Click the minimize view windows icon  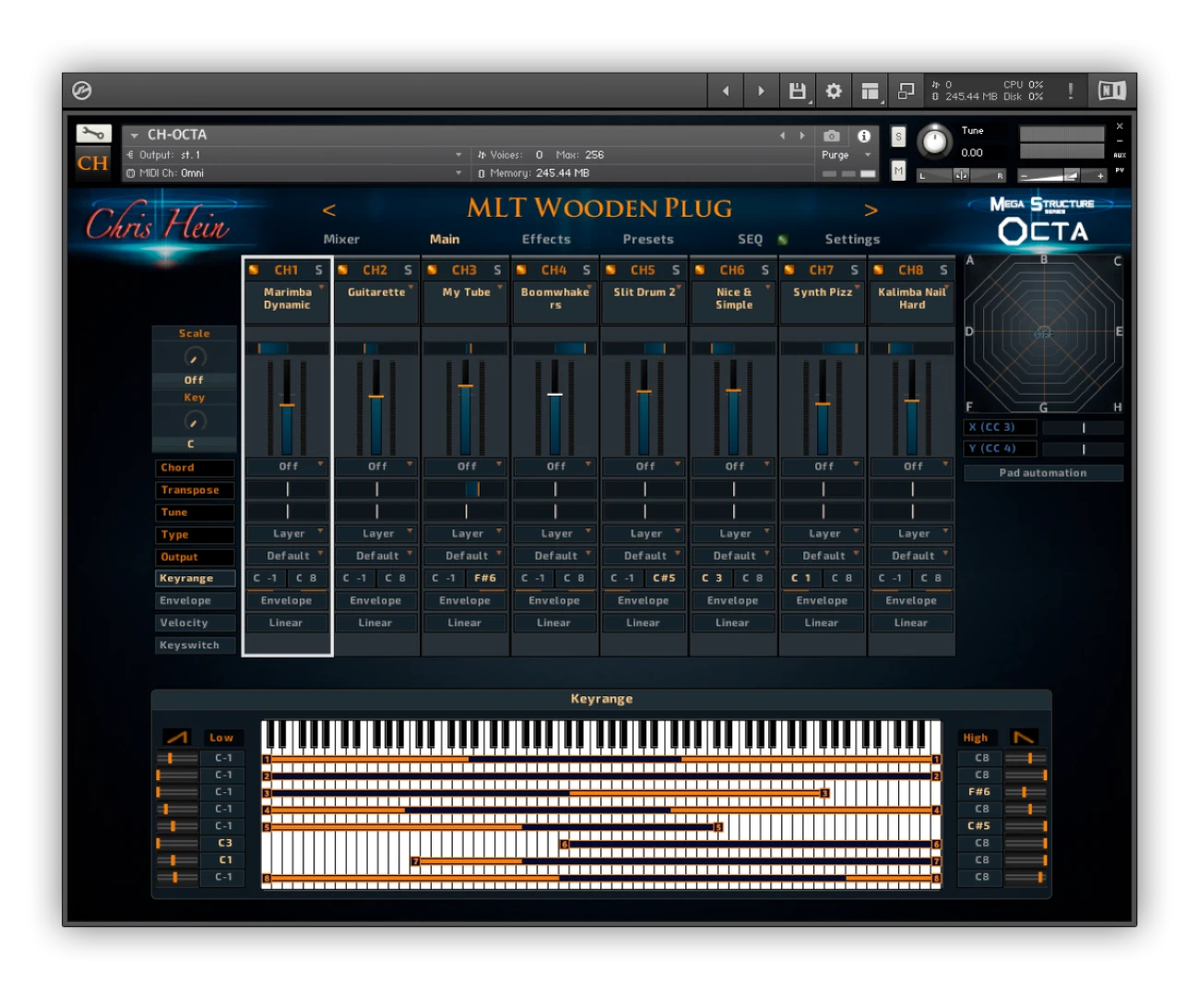tap(907, 90)
